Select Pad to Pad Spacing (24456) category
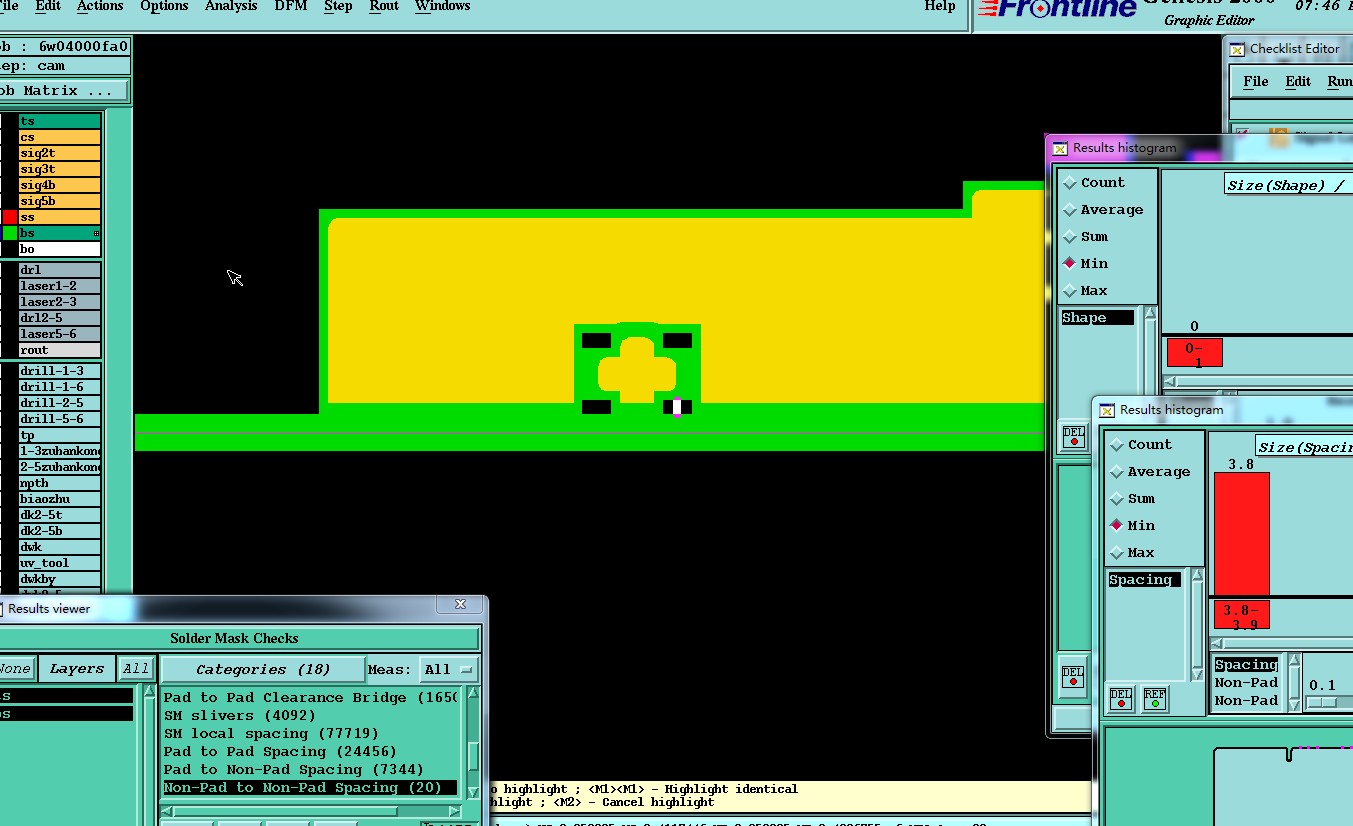 [x=310, y=752]
